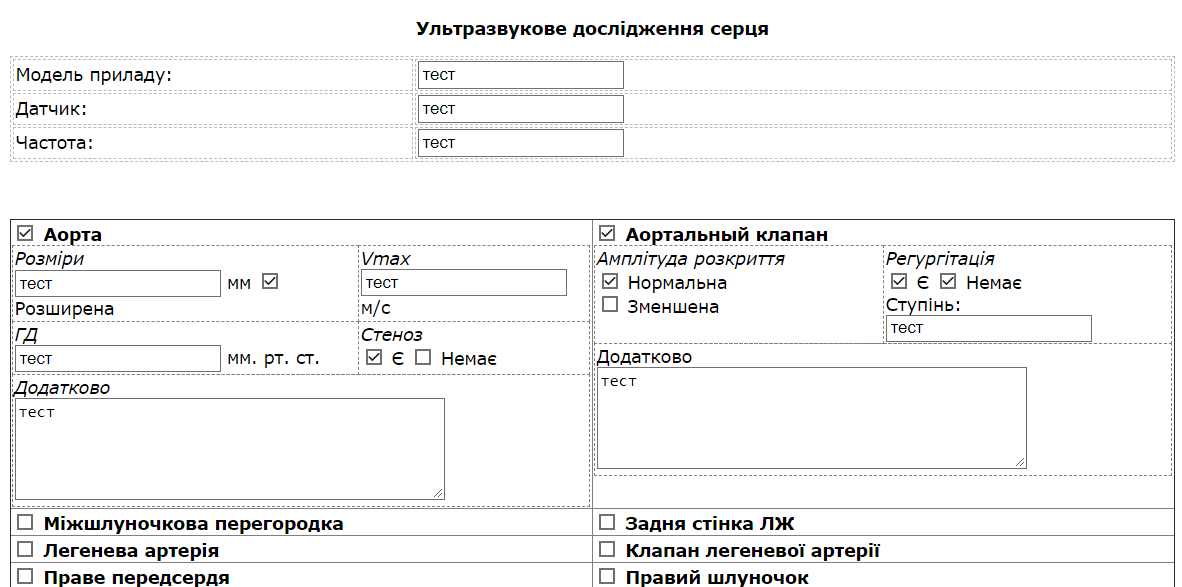Check the Стеноз Немає checkbox
The height and width of the screenshot is (587, 1182).
pos(423,357)
